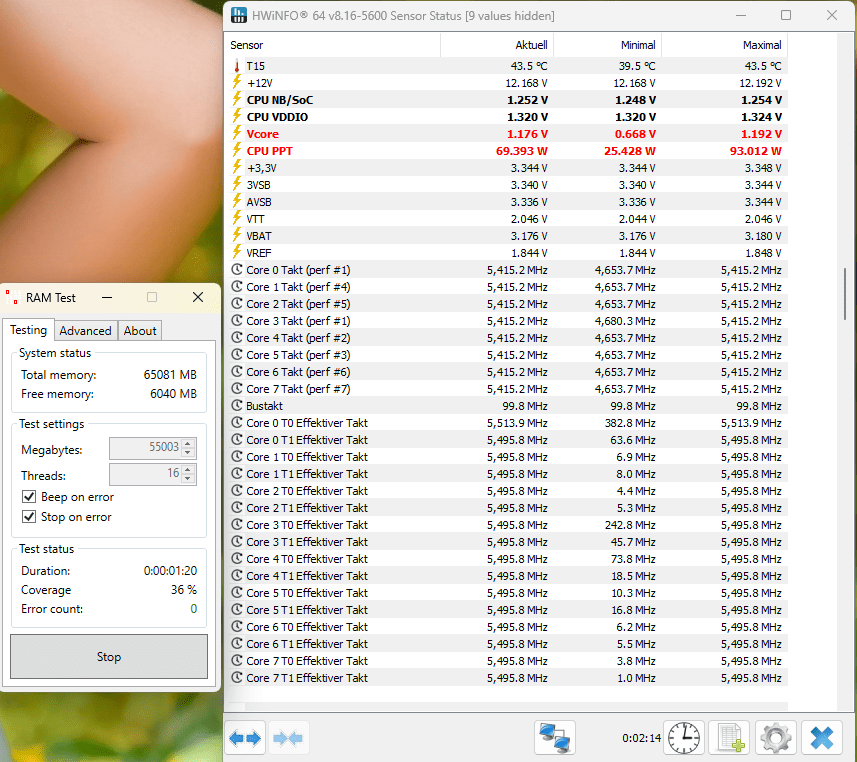This screenshot has height=762, width=857.
Task: Select the Bustakt row label
Action: coord(265,406)
